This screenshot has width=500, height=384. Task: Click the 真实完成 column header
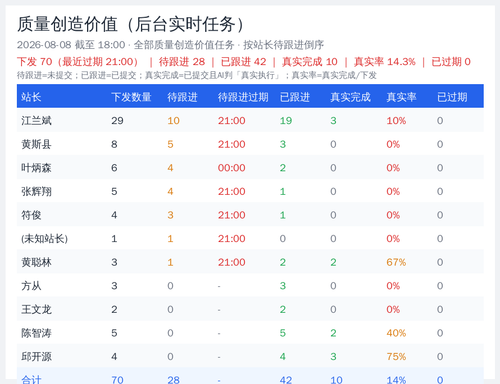pyautogui.click(x=350, y=97)
